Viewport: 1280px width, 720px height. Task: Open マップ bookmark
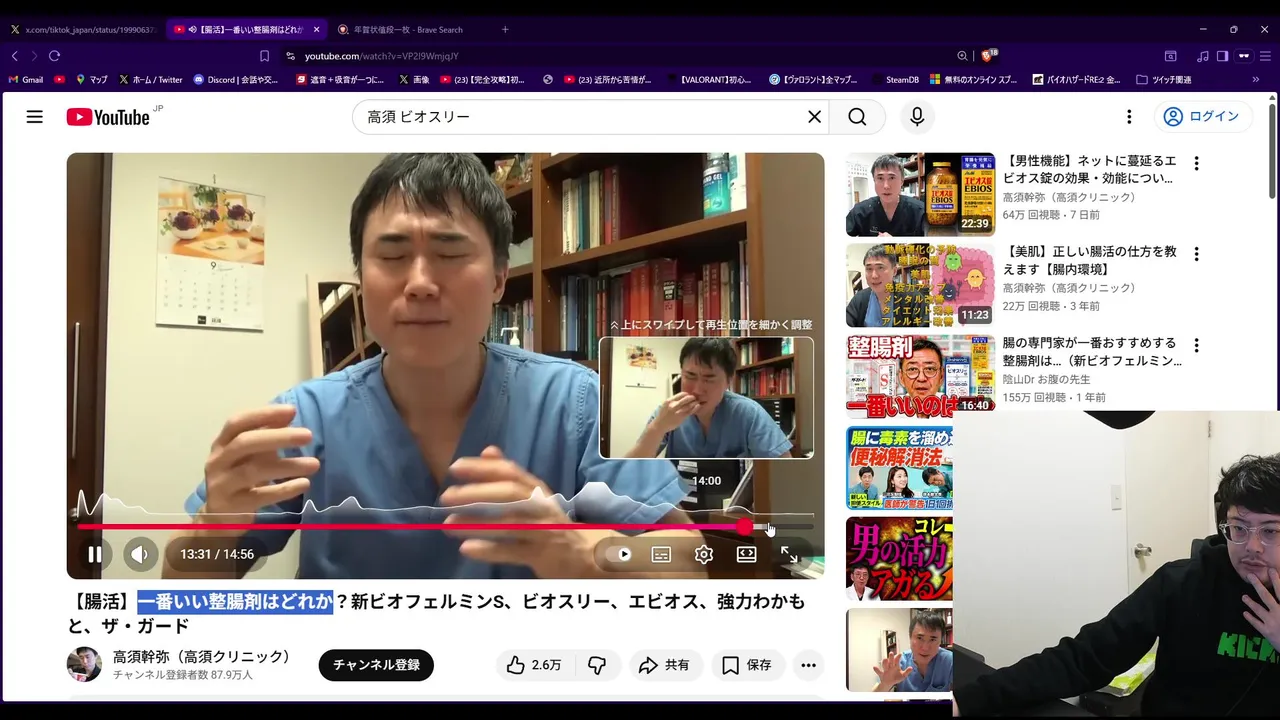[91, 79]
